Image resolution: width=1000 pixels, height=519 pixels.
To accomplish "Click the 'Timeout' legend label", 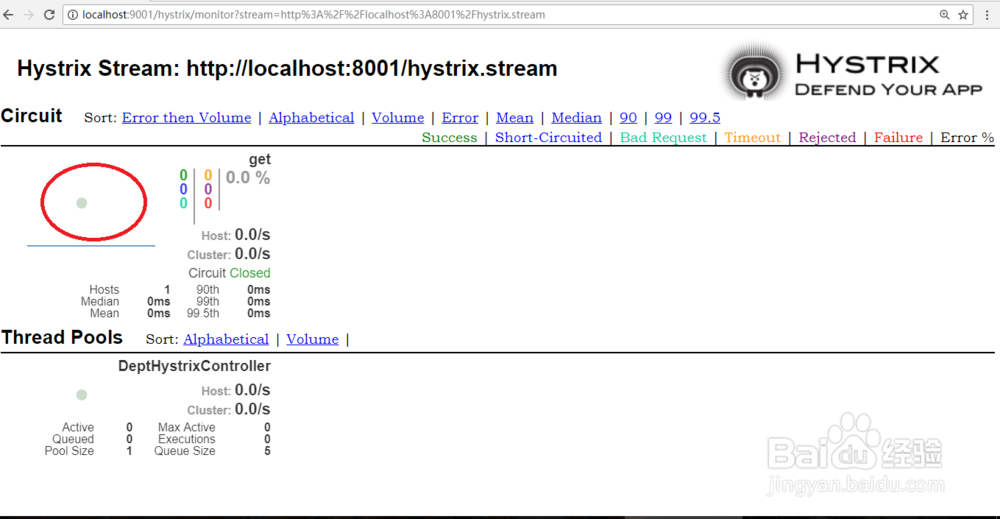I will tap(753, 138).
